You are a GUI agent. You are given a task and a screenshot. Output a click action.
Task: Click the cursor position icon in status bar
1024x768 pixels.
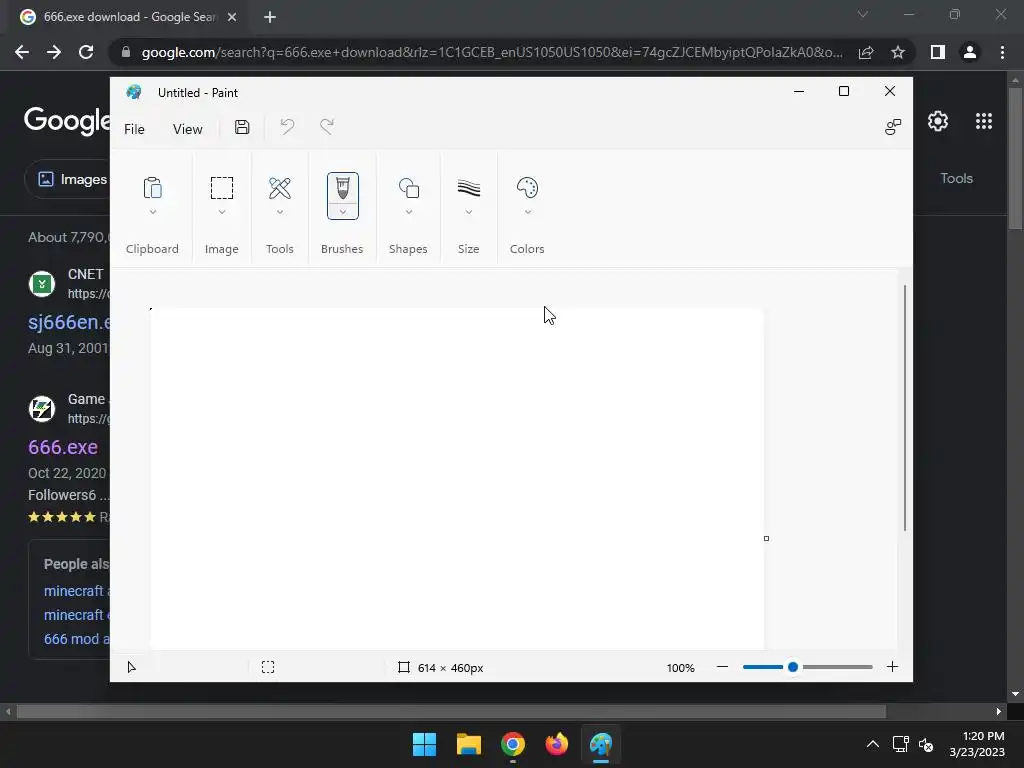[131, 667]
